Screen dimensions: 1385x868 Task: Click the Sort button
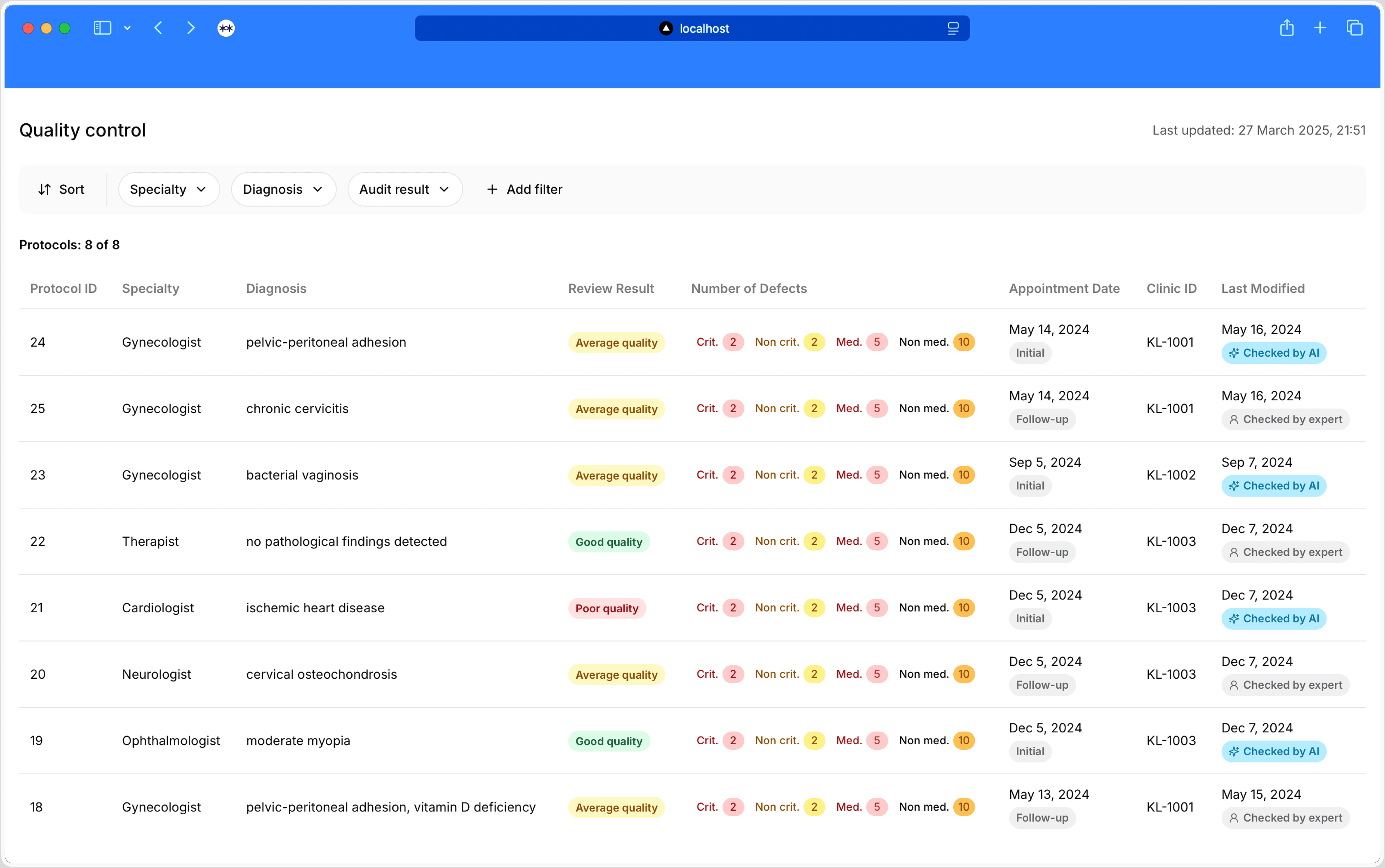61,189
